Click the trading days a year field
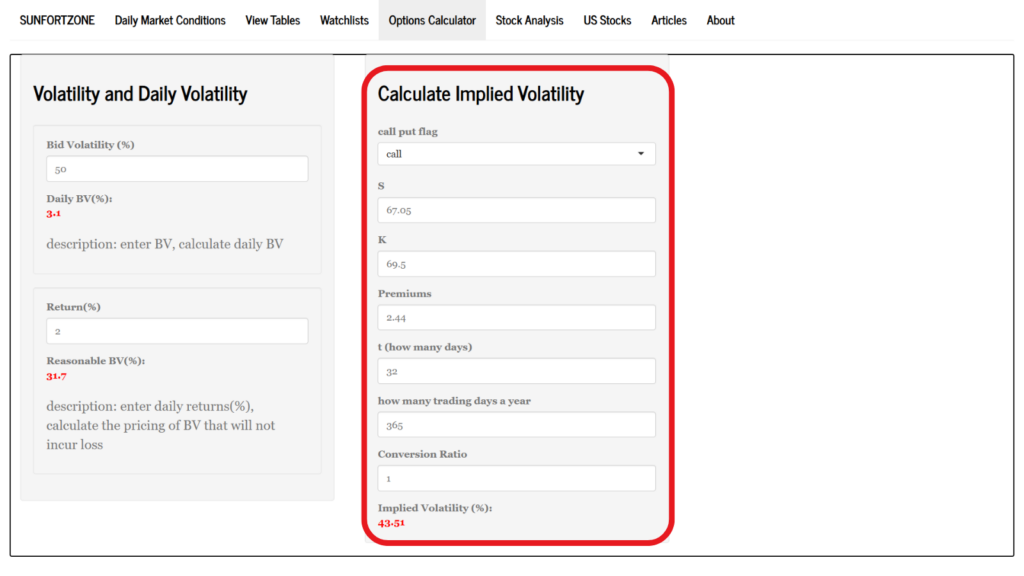The image size is (1024, 576). (x=516, y=424)
